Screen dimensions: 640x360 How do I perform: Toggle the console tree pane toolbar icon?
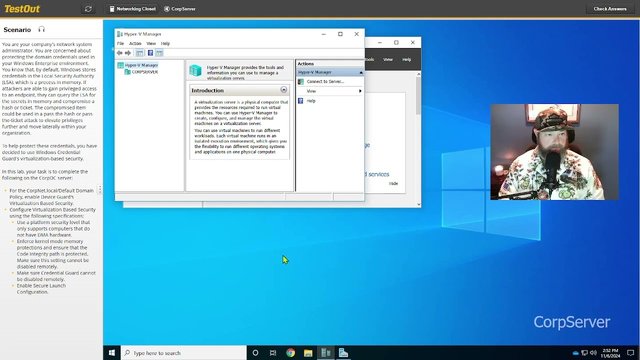(140, 53)
